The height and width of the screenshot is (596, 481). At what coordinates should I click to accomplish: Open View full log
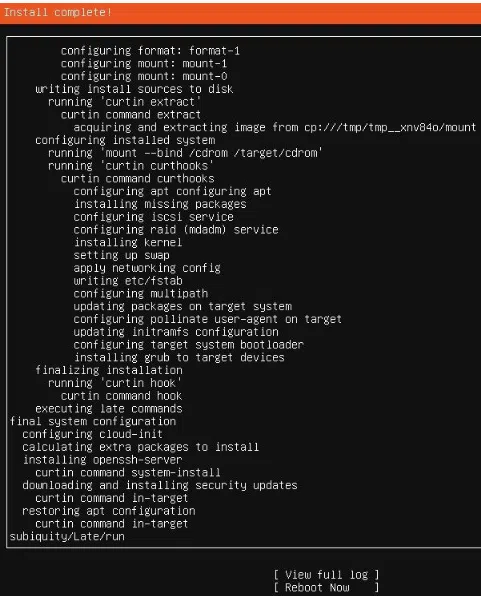pyautogui.click(x=326, y=575)
